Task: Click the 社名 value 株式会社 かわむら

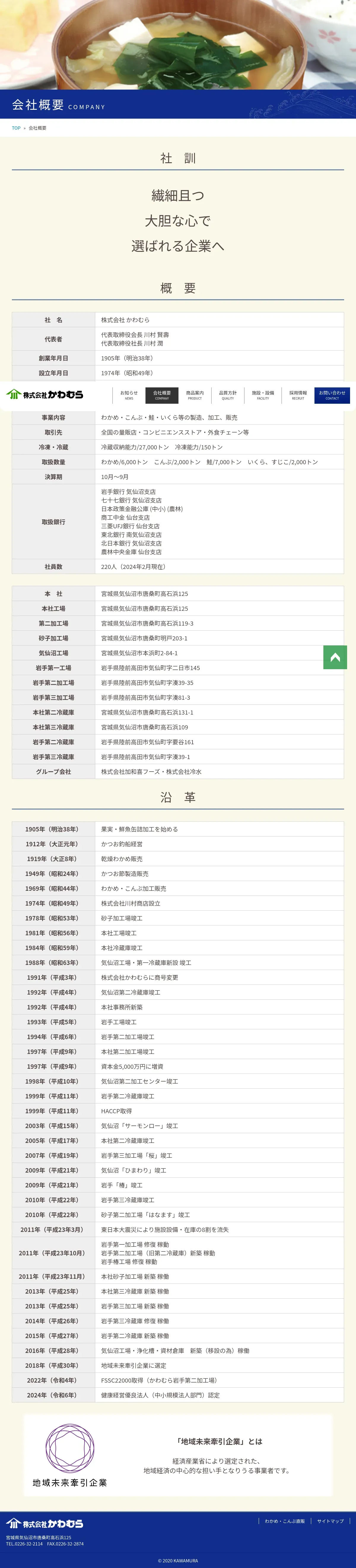Action: click(125, 319)
